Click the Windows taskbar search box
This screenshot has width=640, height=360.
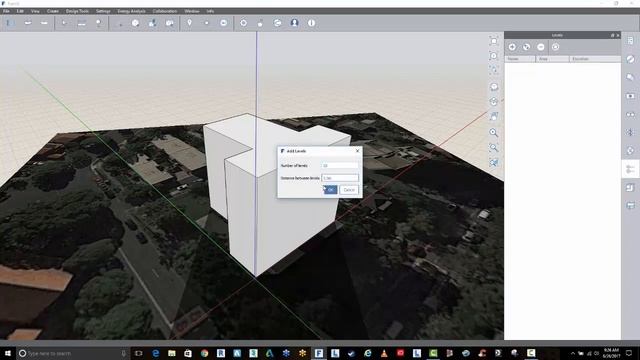coord(73,353)
